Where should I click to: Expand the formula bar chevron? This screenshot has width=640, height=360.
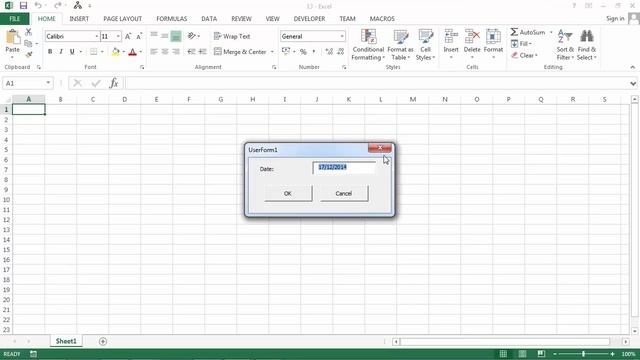tap(633, 83)
